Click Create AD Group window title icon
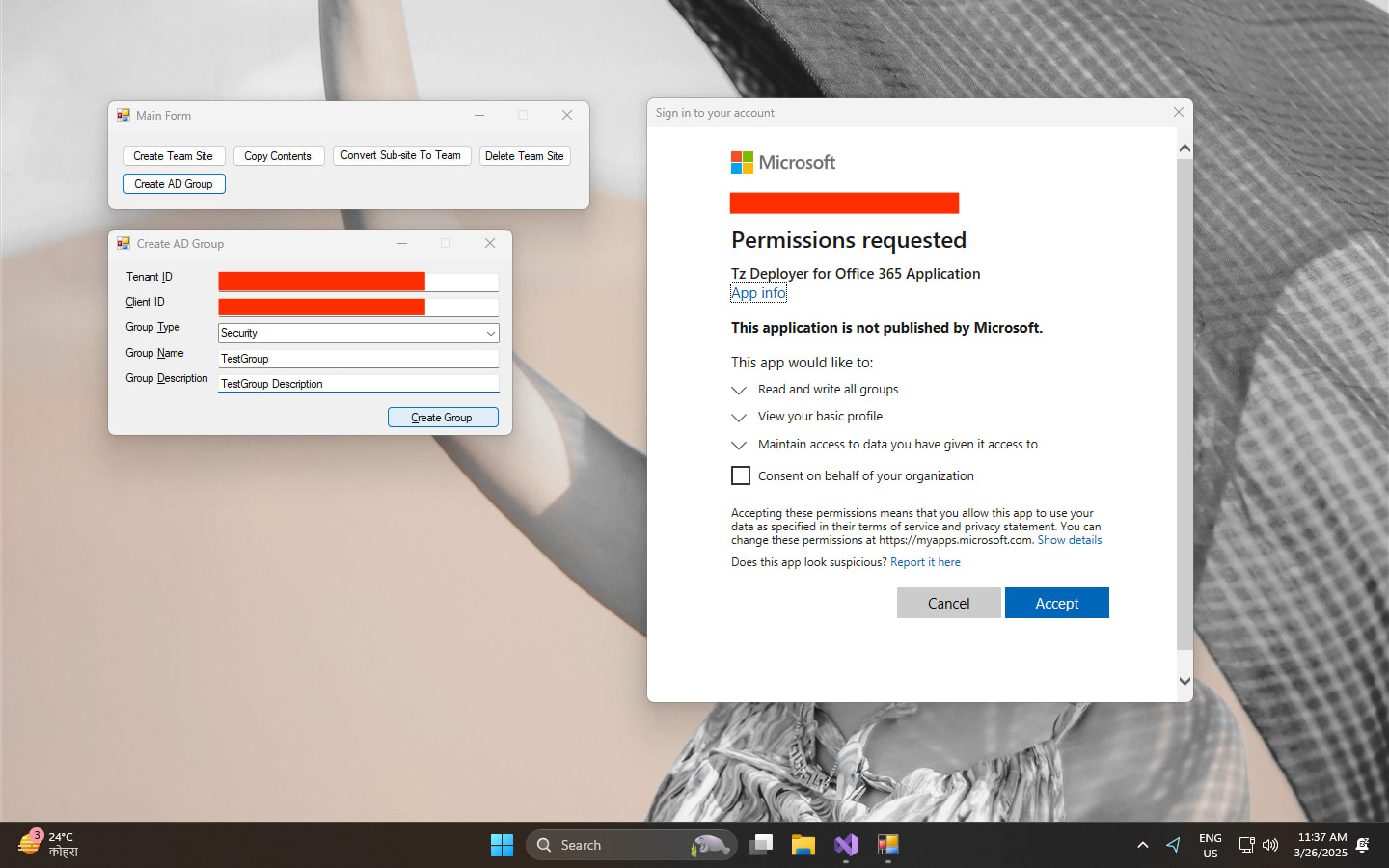The image size is (1389, 868). (123, 243)
